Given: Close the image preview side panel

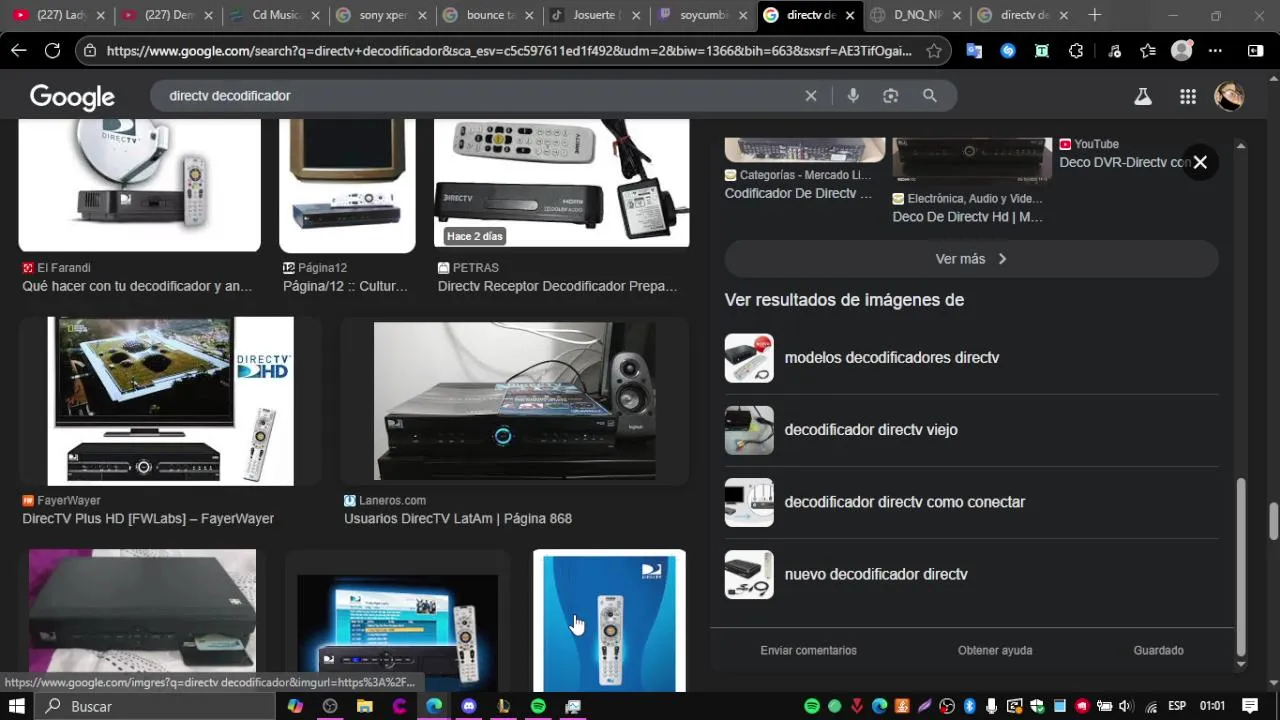Looking at the screenshot, I should click(x=1200, y=162).
